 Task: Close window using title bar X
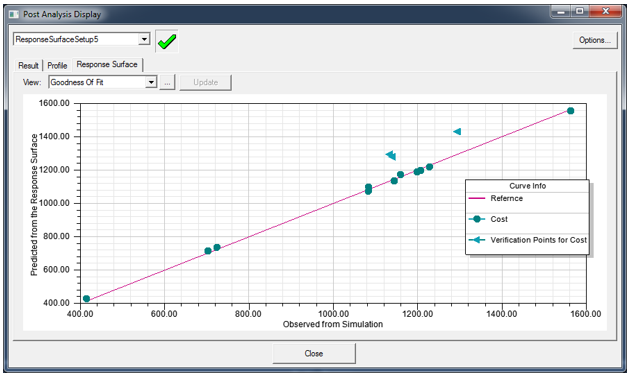pyautogui.click(x=605, y=12)
